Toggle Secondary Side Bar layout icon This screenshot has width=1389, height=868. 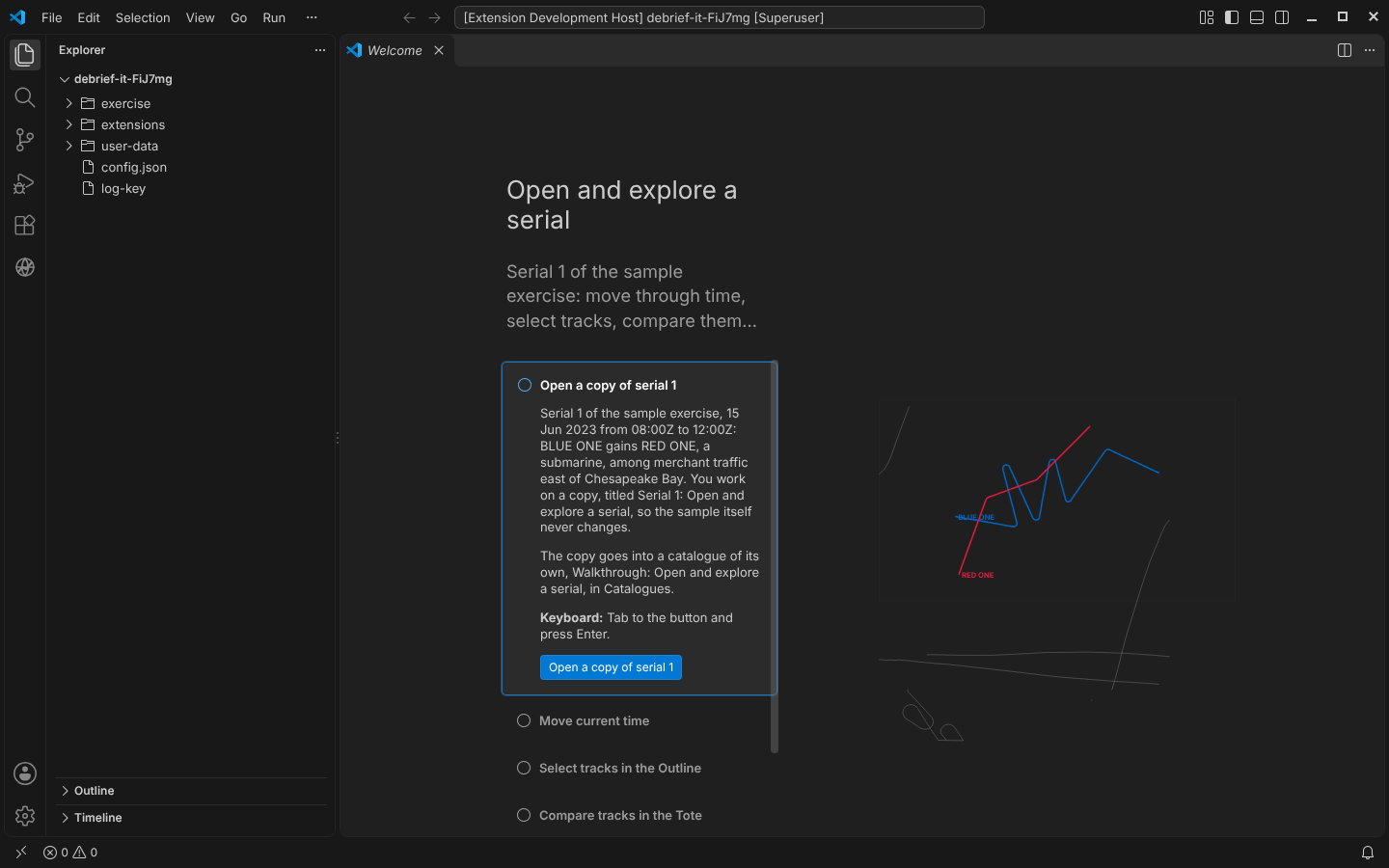coord(1282,17)
